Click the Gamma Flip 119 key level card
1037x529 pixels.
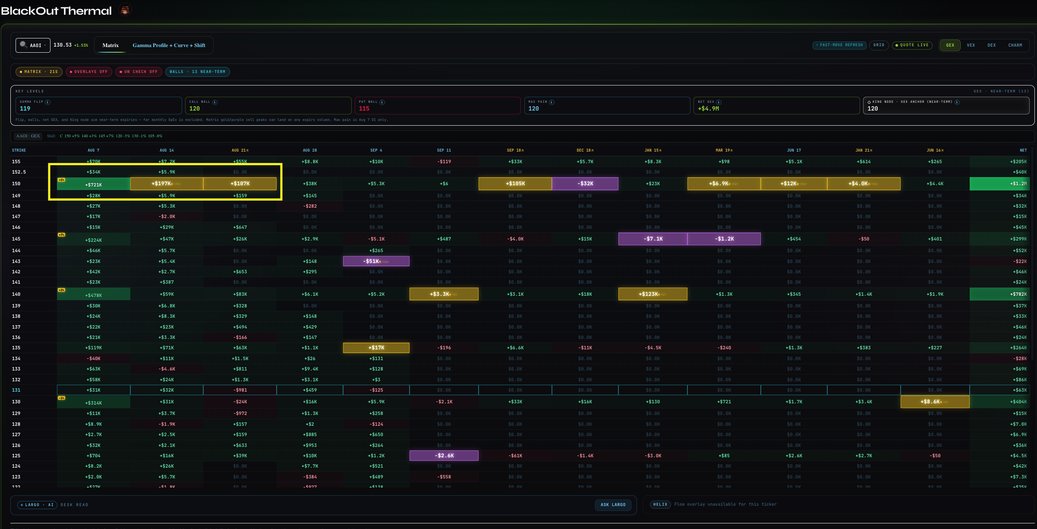[x=99, y=106]
